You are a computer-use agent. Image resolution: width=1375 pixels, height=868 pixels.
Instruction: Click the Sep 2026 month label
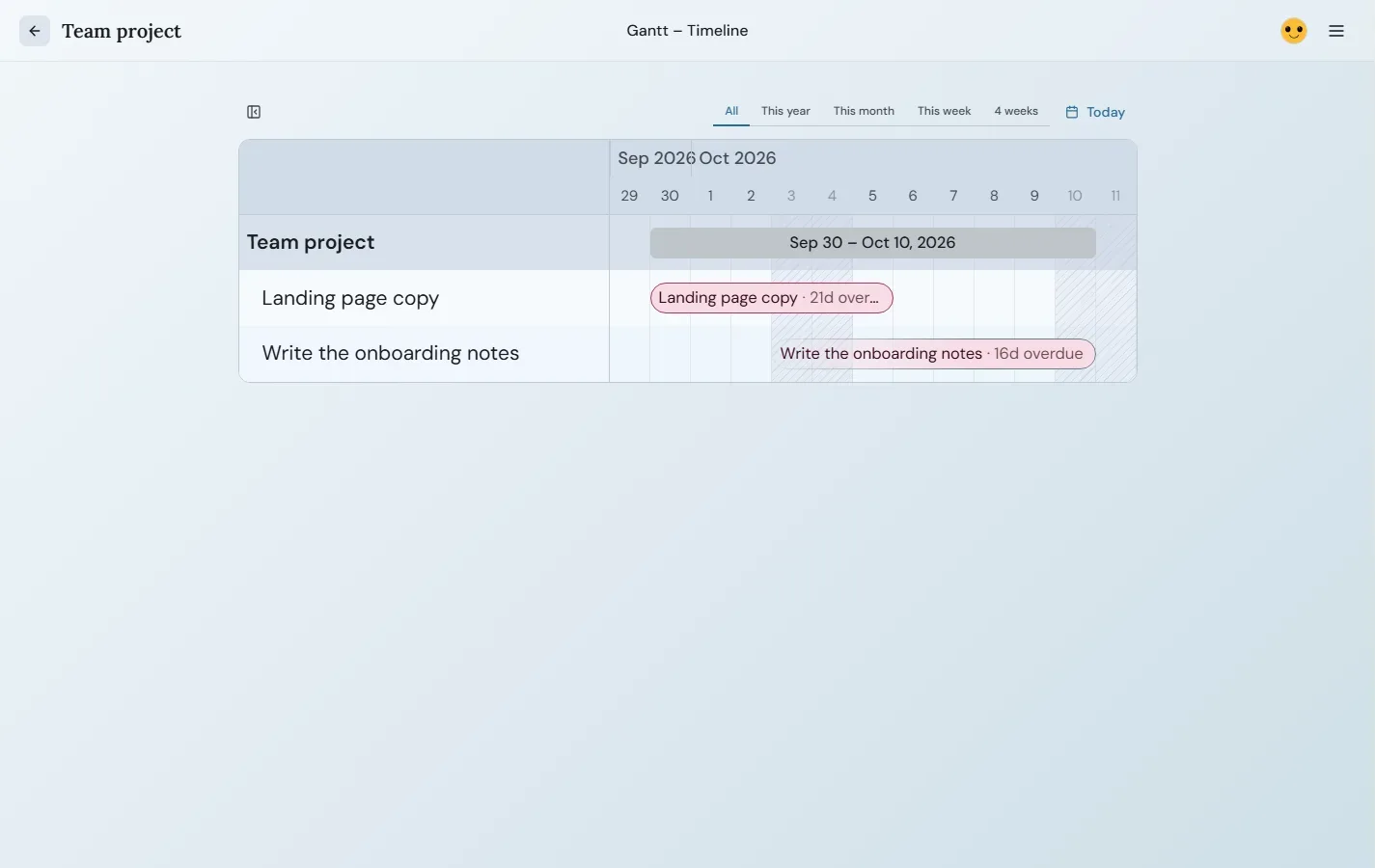click(x=656, y=158)
